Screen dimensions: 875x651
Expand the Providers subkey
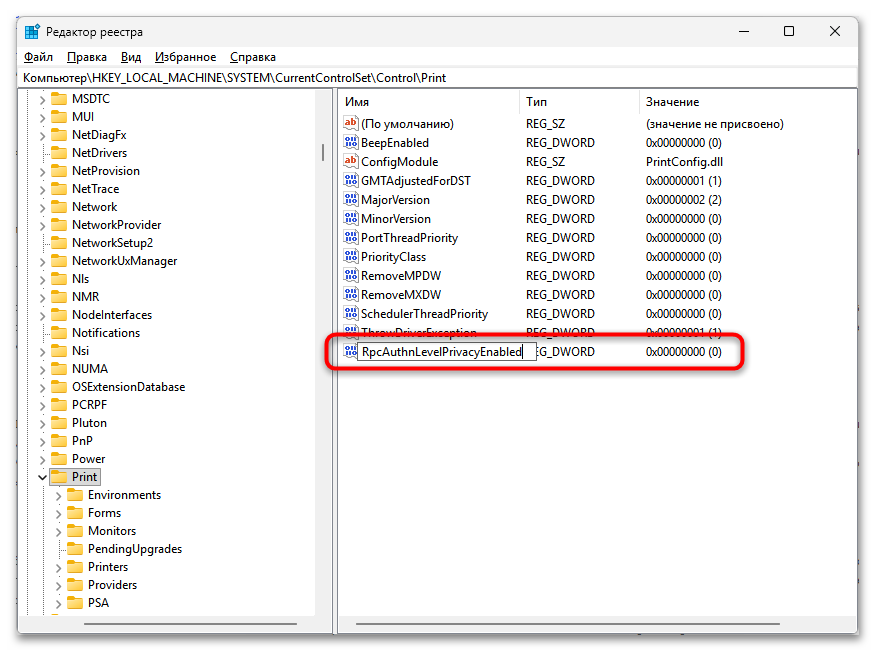[59, 586]
